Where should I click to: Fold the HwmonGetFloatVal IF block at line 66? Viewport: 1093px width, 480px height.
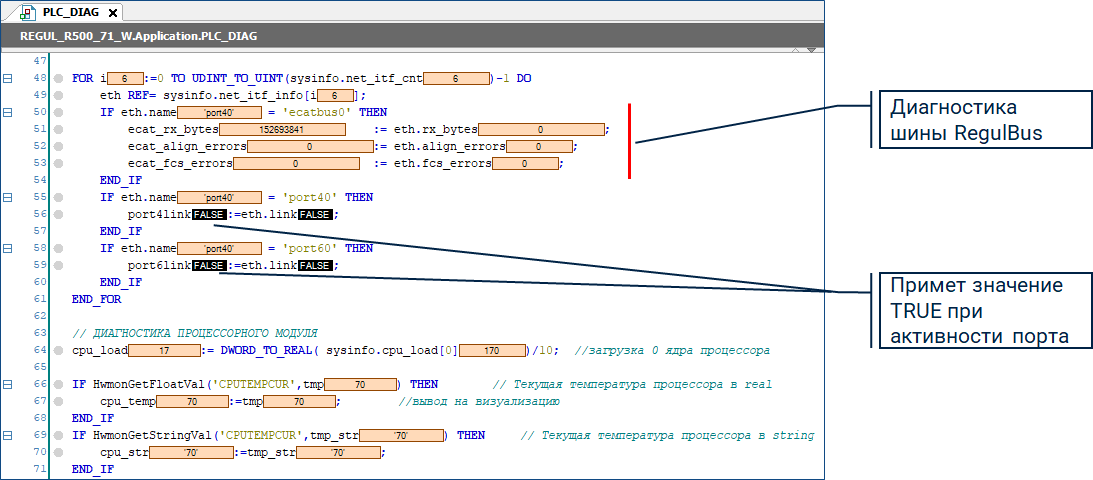[8, 384]
